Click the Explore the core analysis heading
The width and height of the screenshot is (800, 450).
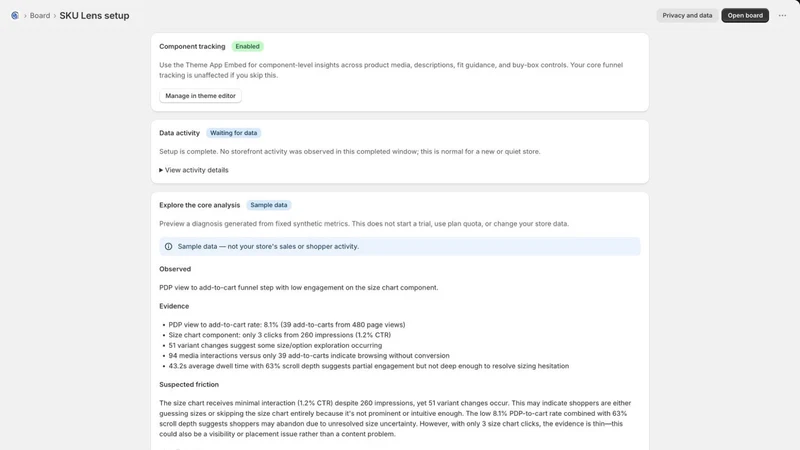tap(199, 205)
